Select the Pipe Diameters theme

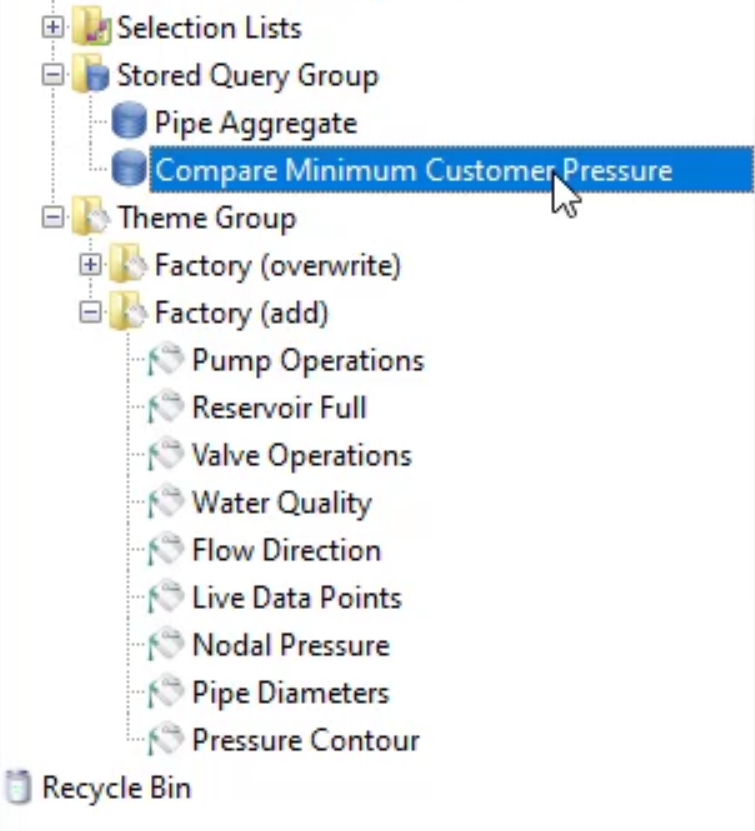290,692
